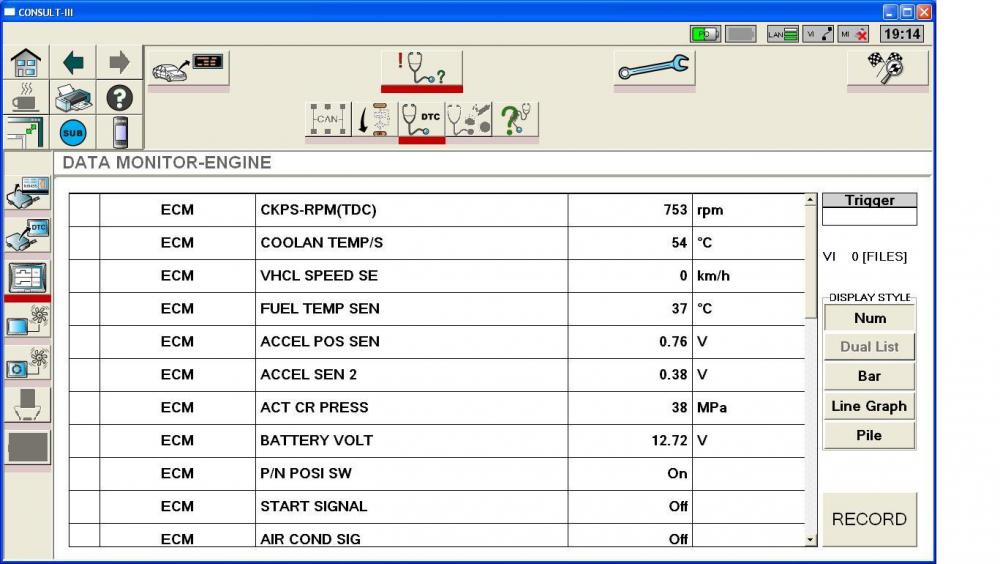
Task: Open the printer icon to print
Action: point(73,98)
